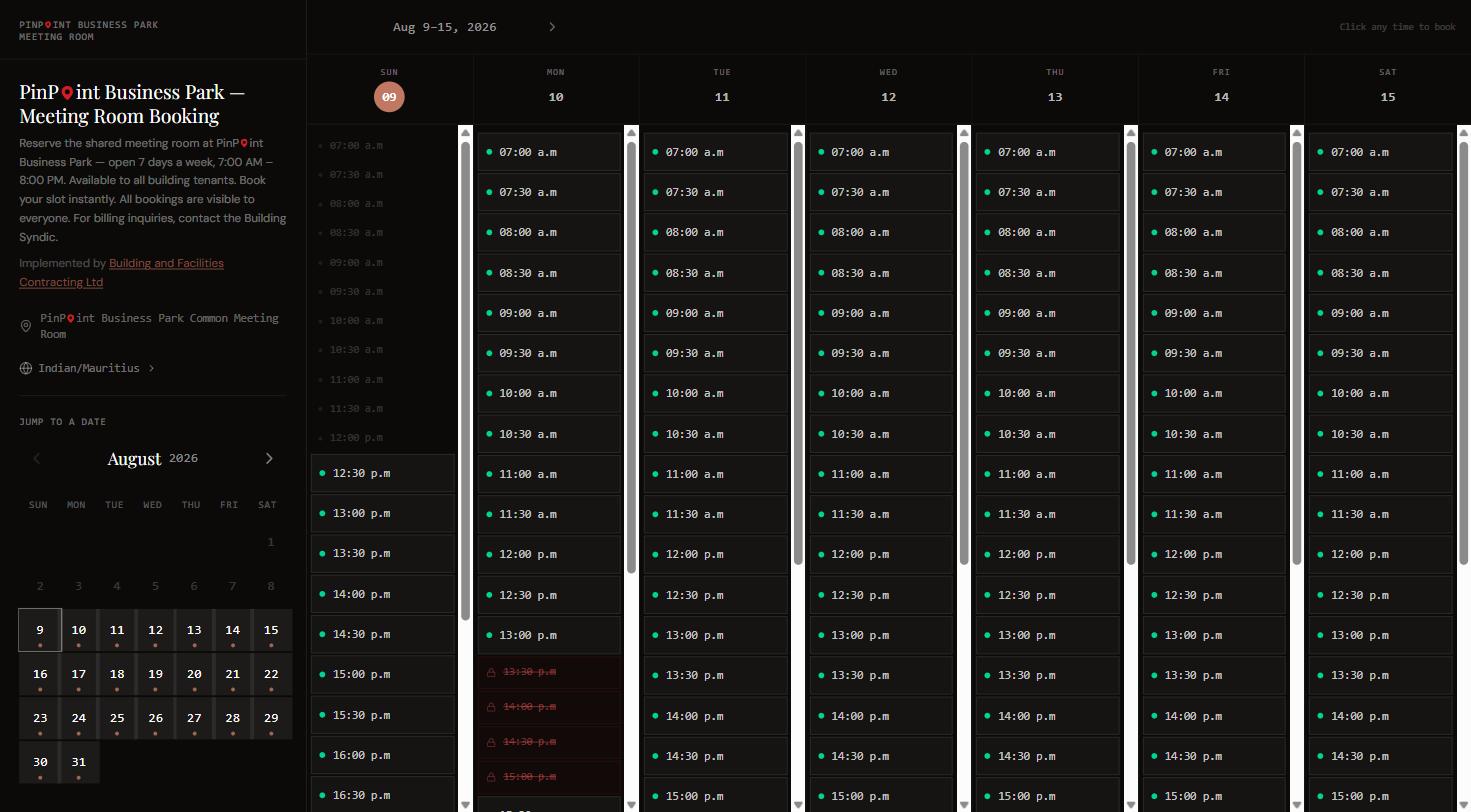Click the next month arrow beside August 2026
This screenshot has width=1471, height=812.
[269, 459]
